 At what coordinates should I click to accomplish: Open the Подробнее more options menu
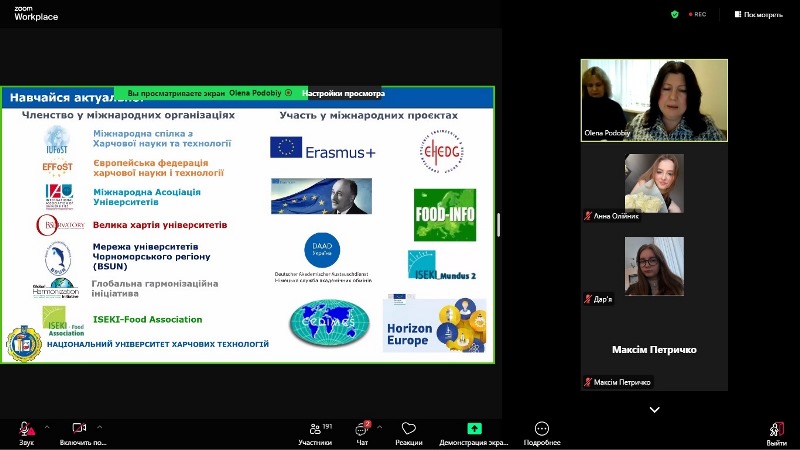tap(542, 433)
